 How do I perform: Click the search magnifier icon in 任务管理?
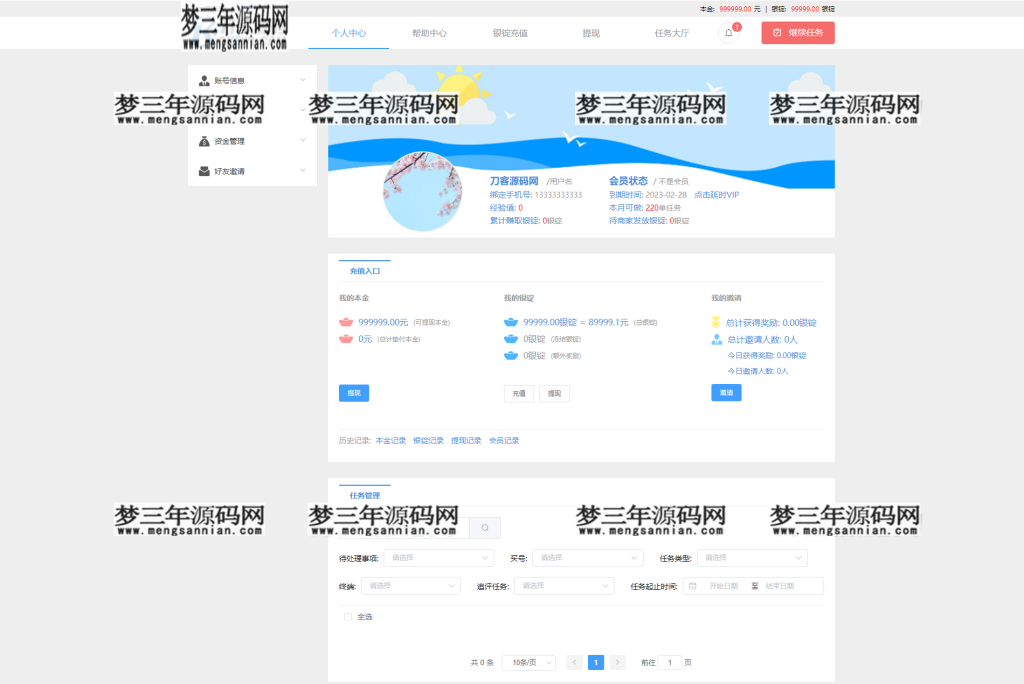pos(484,527)
